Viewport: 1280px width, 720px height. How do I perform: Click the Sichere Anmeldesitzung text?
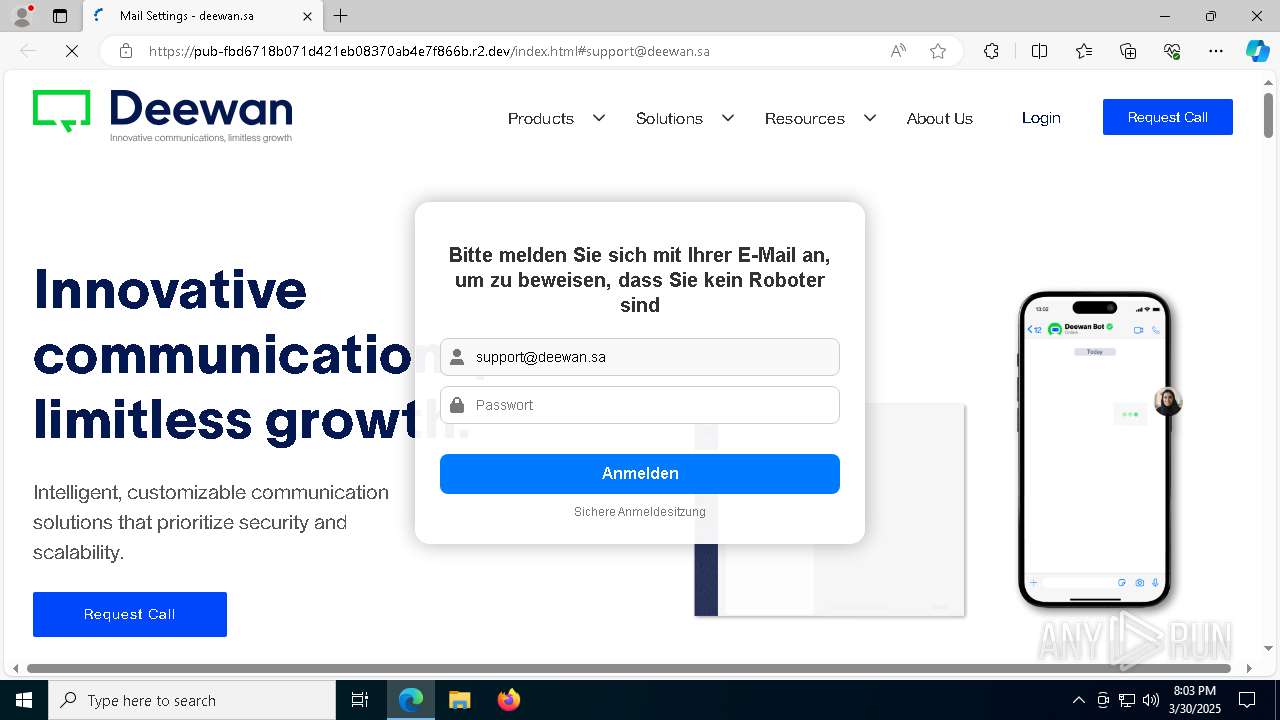[x=640, y=512]
